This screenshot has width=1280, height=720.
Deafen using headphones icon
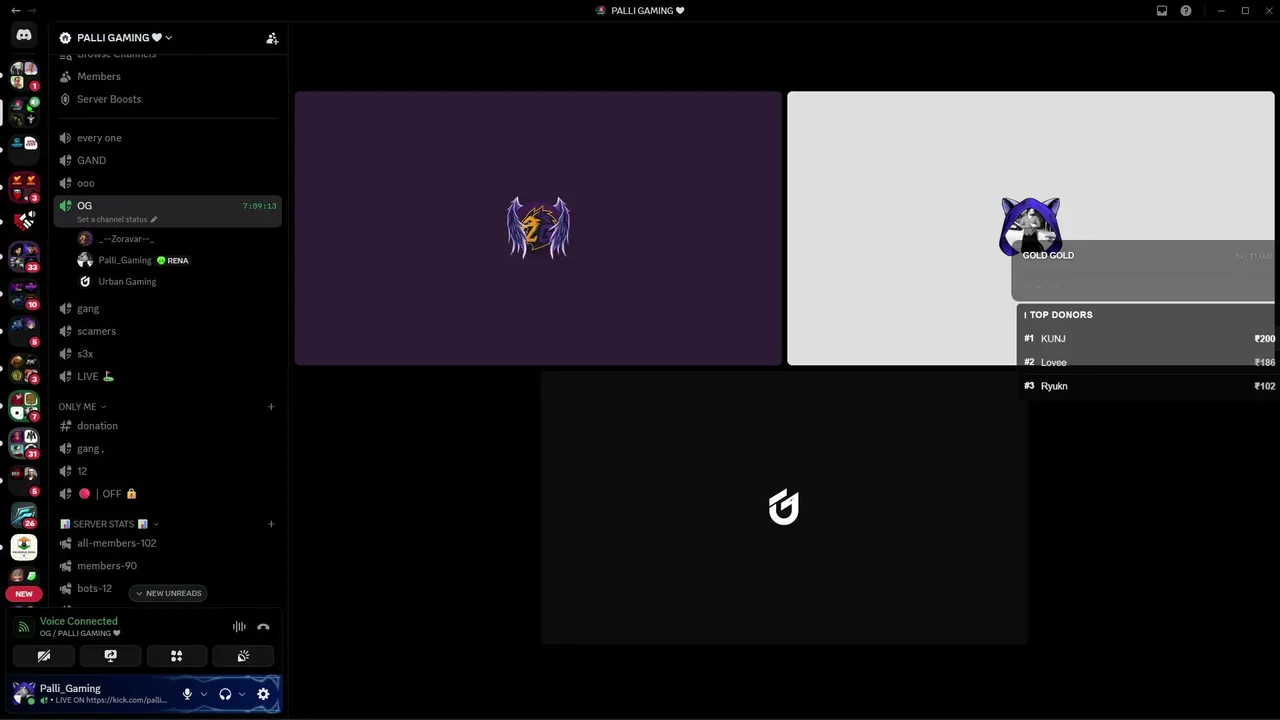225,694
